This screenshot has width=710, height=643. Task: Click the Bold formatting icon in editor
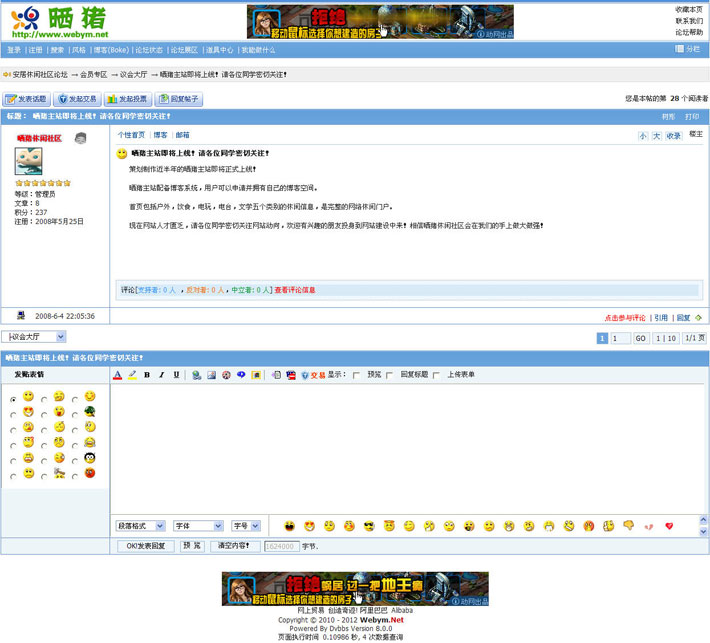click(x=147, y=375)
